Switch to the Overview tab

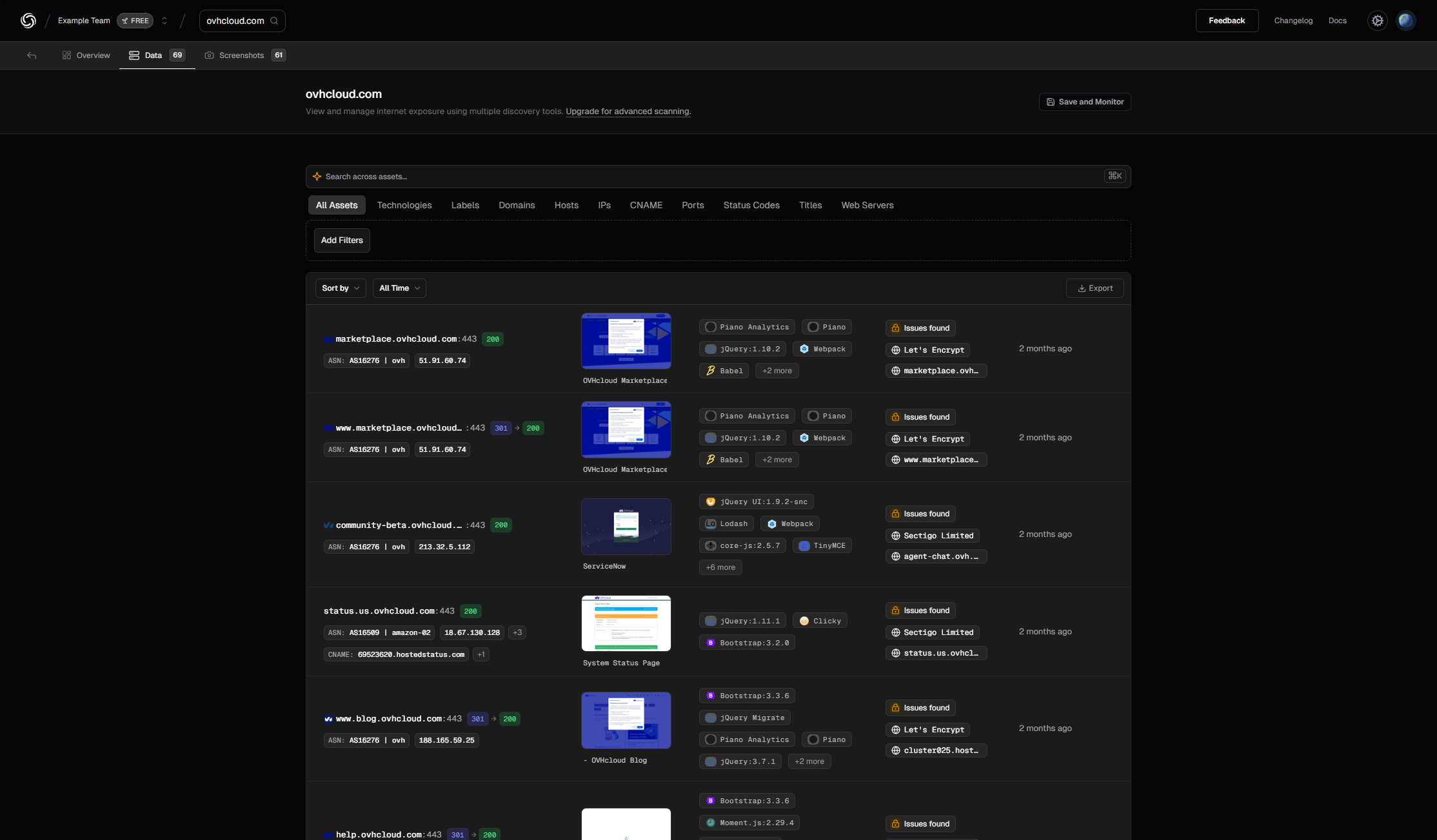coord(86,55)
